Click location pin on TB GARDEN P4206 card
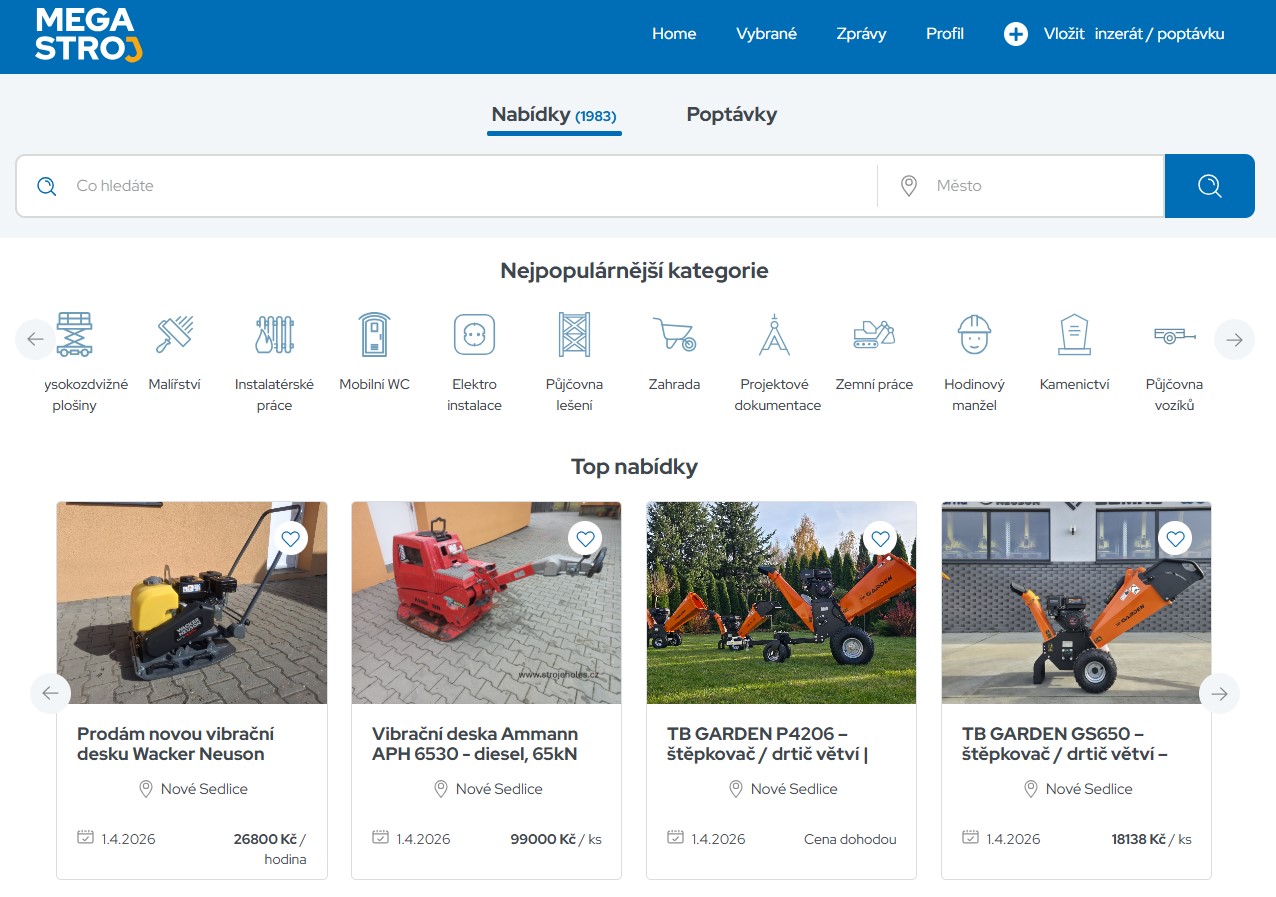The height and width of the screenshot is (897, 1276). 736,789
